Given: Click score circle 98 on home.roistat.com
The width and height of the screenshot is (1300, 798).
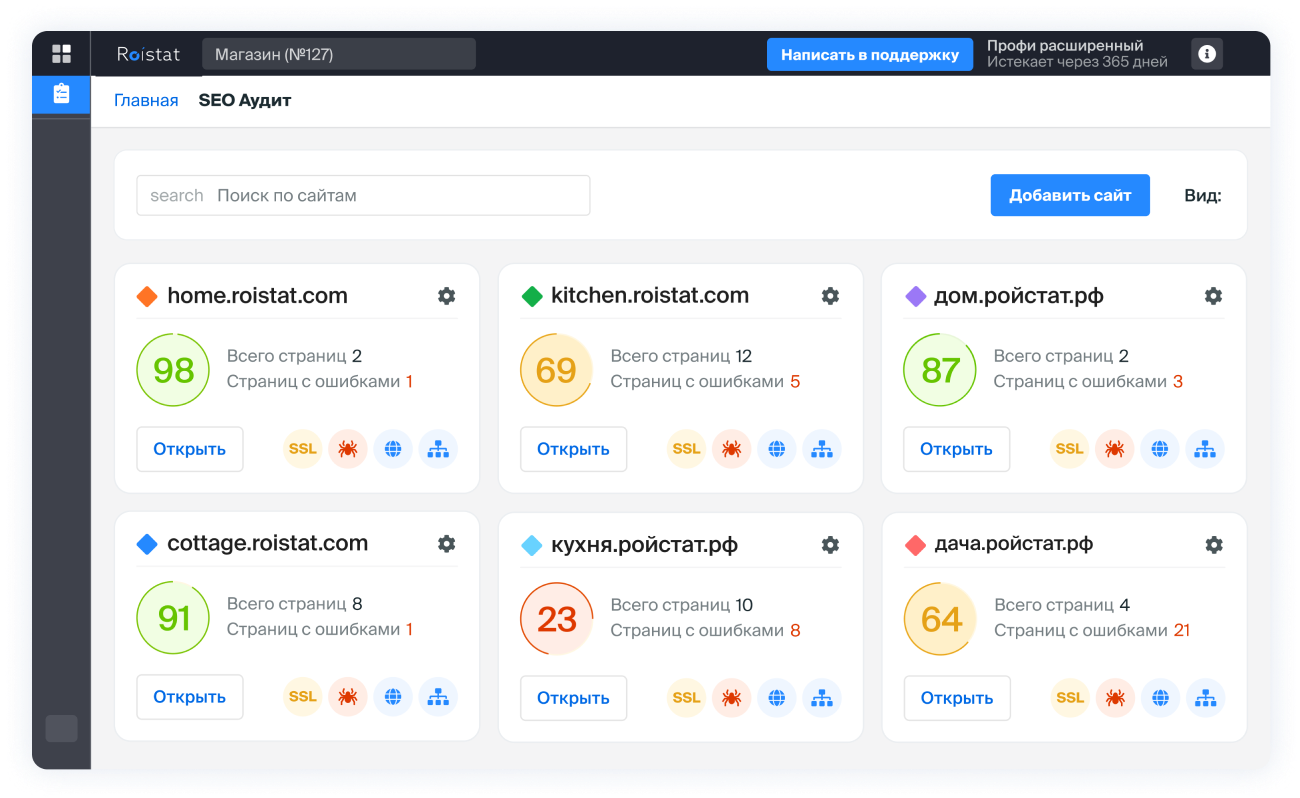Looking at the screenshot, I should click(173, 370).
